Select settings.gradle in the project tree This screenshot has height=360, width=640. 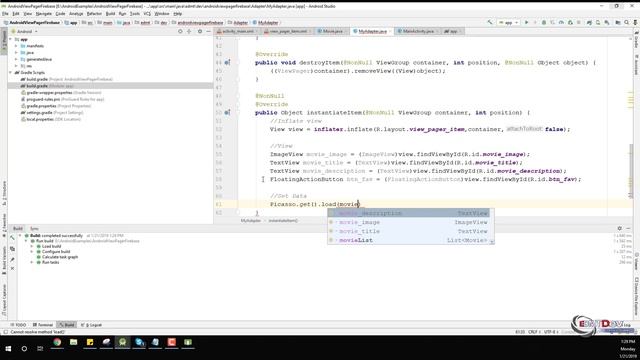point(52,113)
